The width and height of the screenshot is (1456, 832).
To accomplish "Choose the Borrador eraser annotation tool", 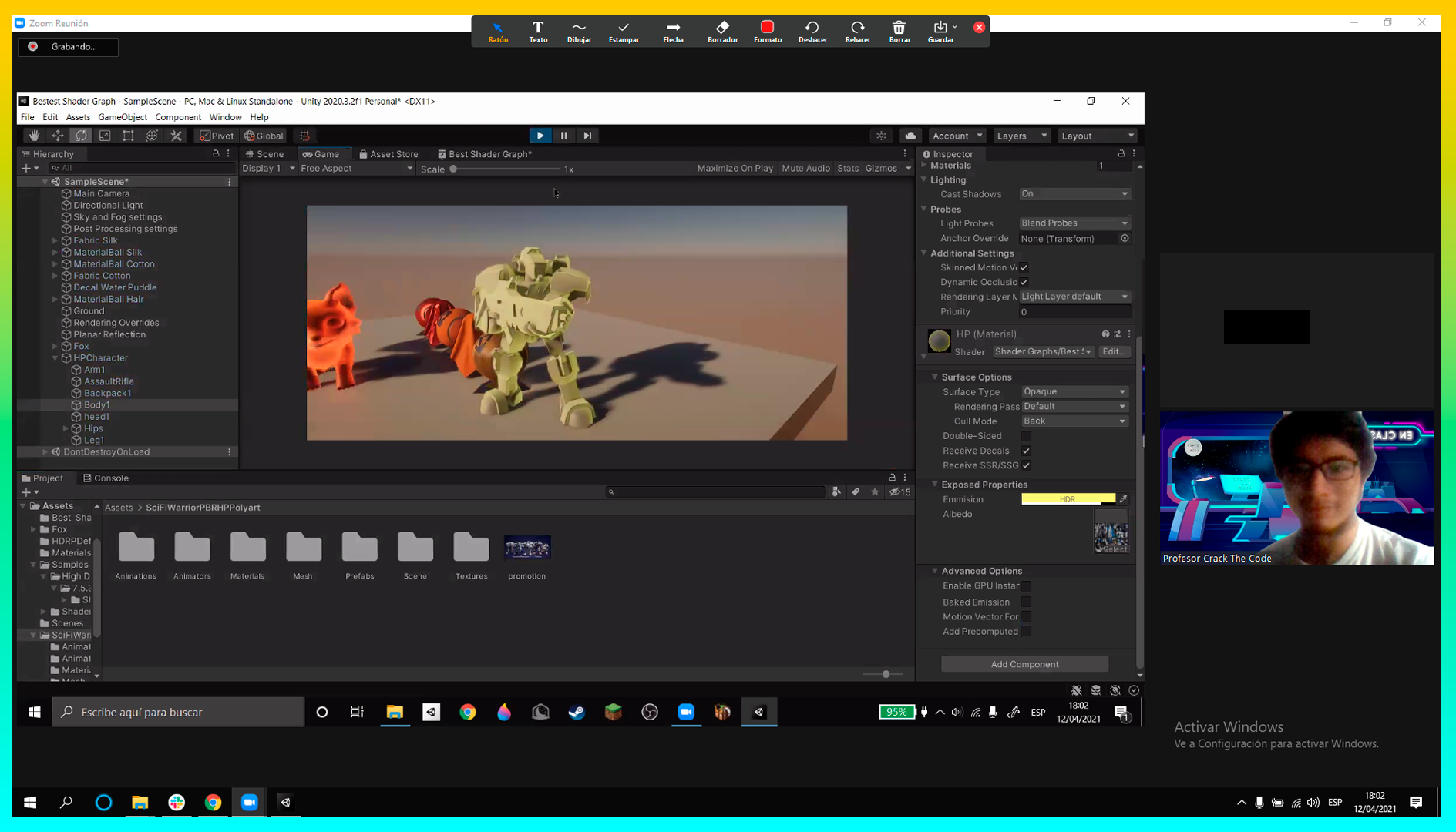I will coord(722,32).
